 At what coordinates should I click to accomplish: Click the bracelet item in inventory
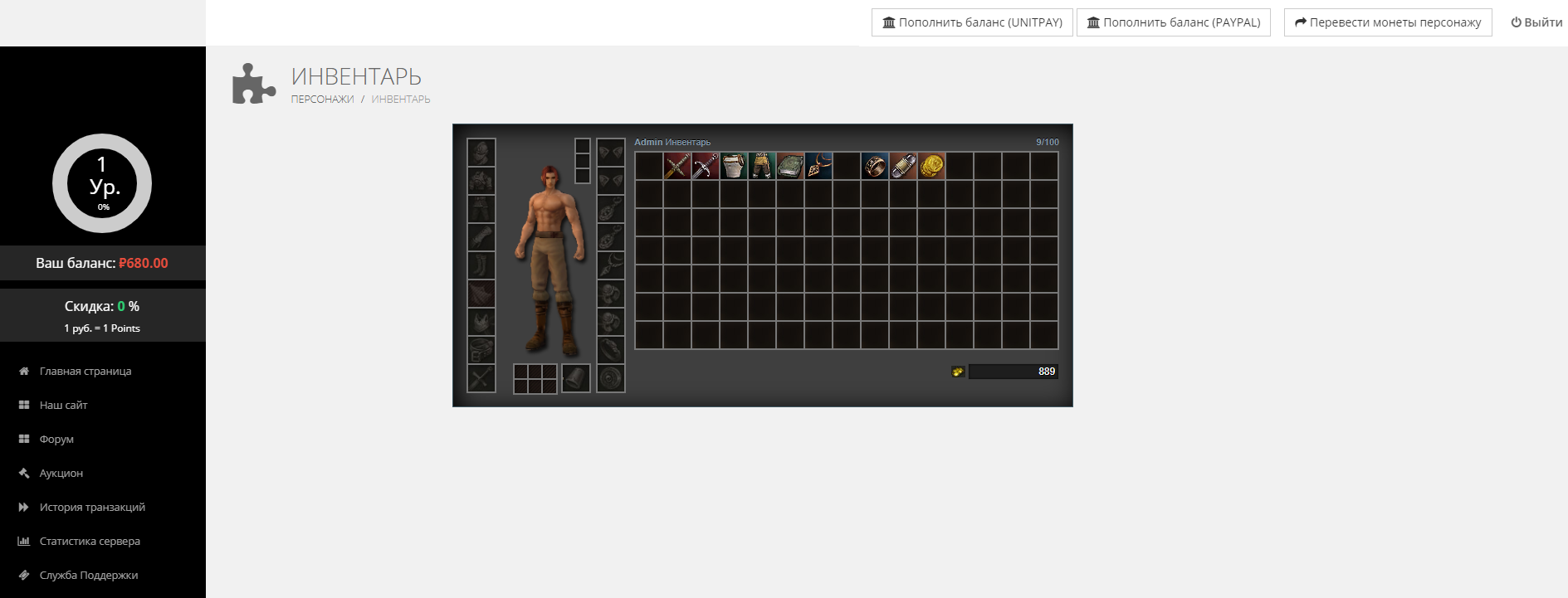[903, 166]
